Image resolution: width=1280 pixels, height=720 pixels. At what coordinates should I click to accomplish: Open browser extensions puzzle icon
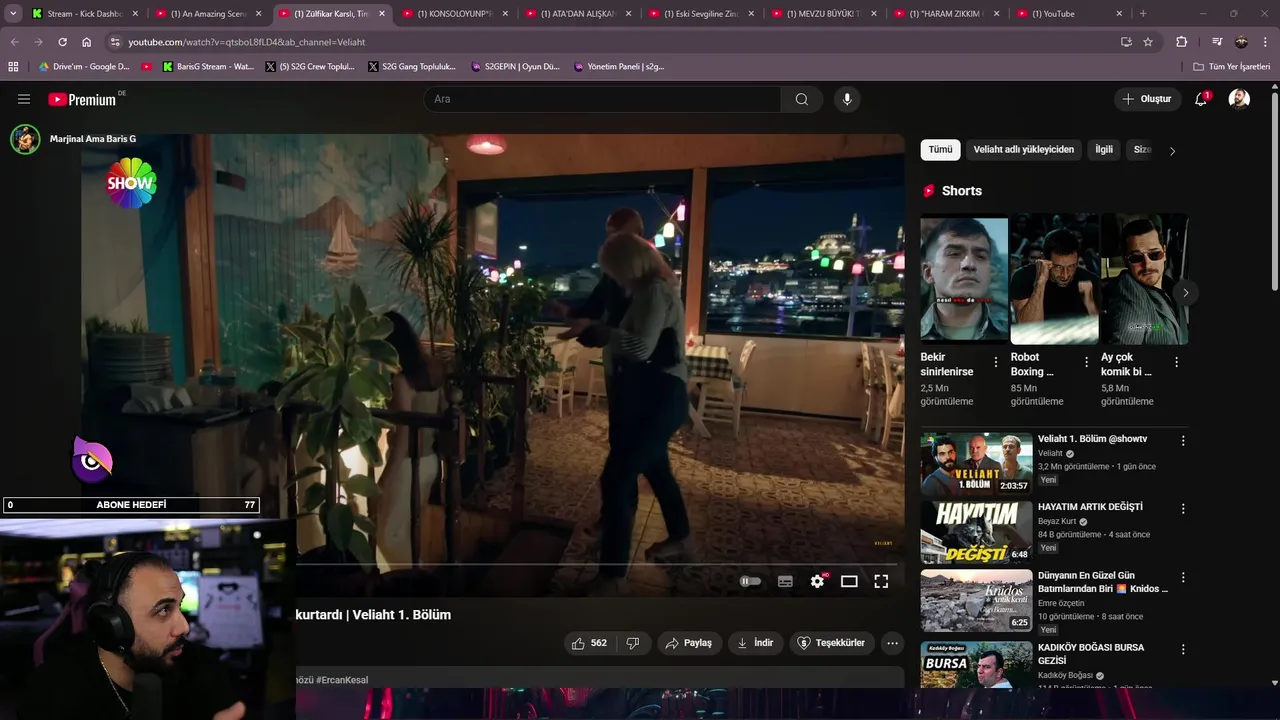point(1181,42)
